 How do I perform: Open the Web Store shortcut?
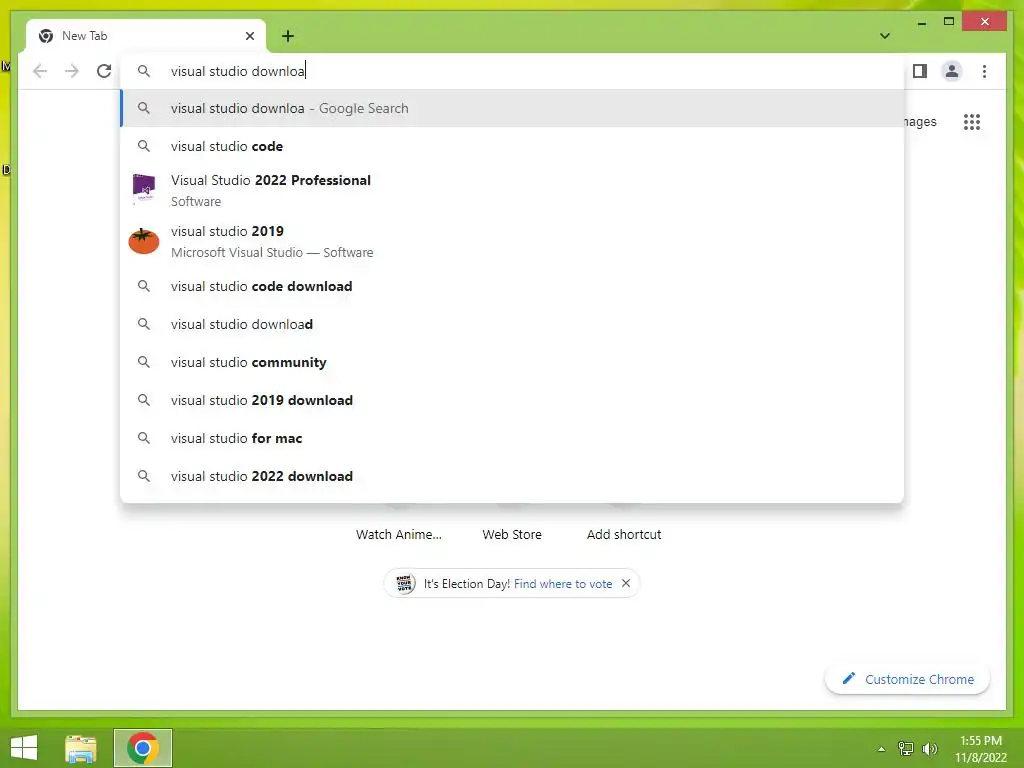(512, 534)
